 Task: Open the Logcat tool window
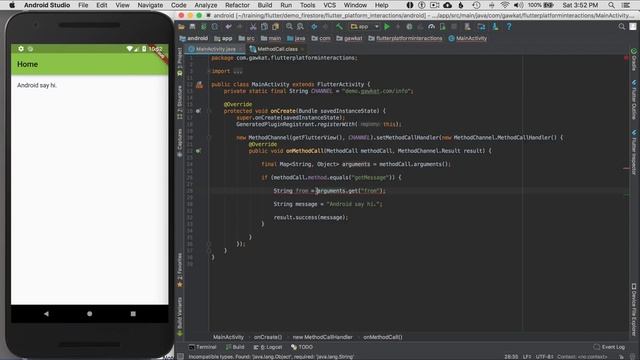point(268,347)
